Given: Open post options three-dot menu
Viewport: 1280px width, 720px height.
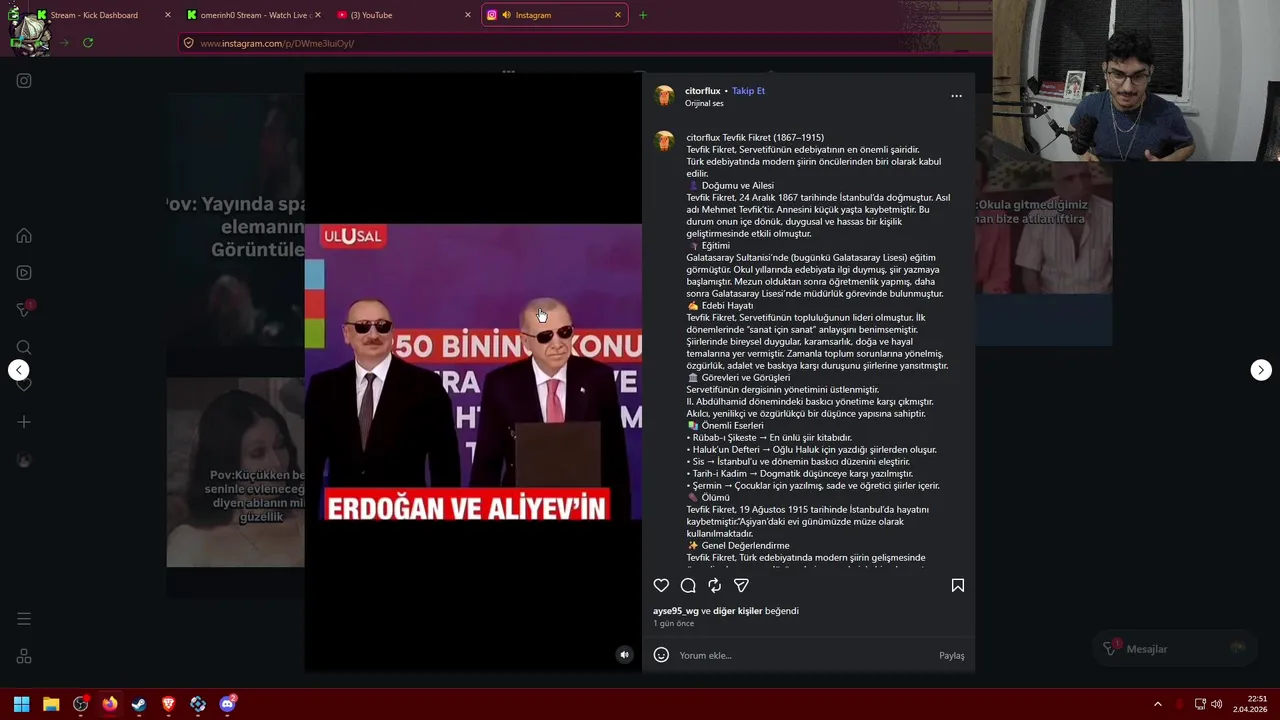Looking at the screenshot, I should pyautogui.click(x=956, y=96).
